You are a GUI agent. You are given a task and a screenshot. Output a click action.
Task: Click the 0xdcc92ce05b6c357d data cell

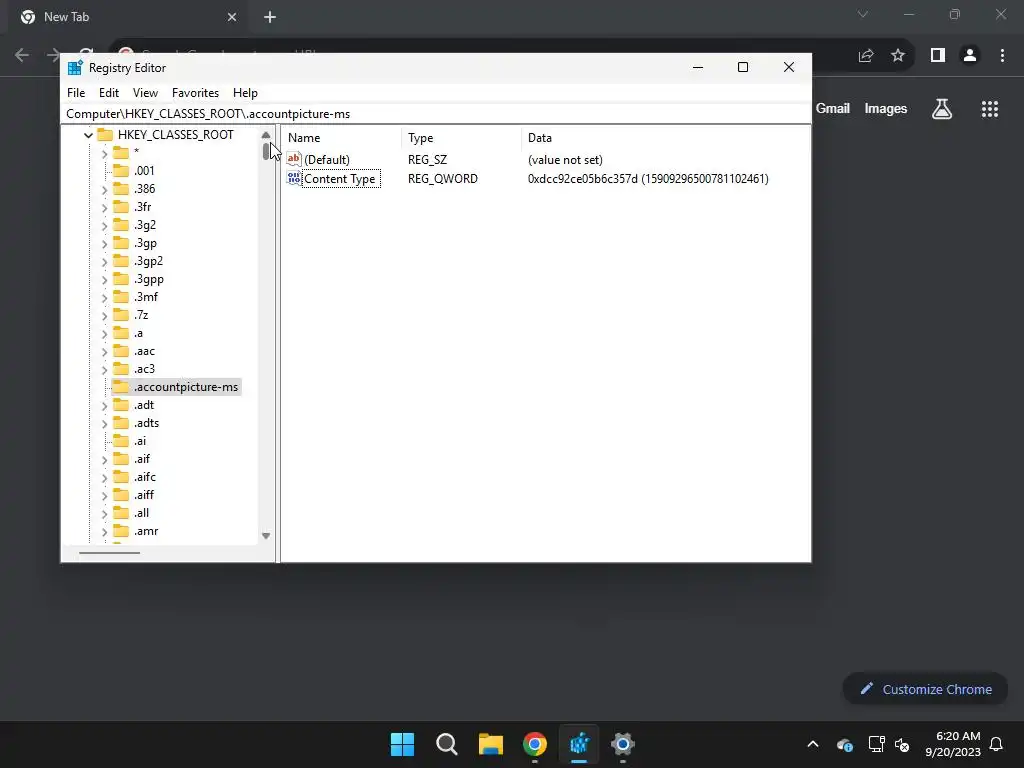point(648,178)
